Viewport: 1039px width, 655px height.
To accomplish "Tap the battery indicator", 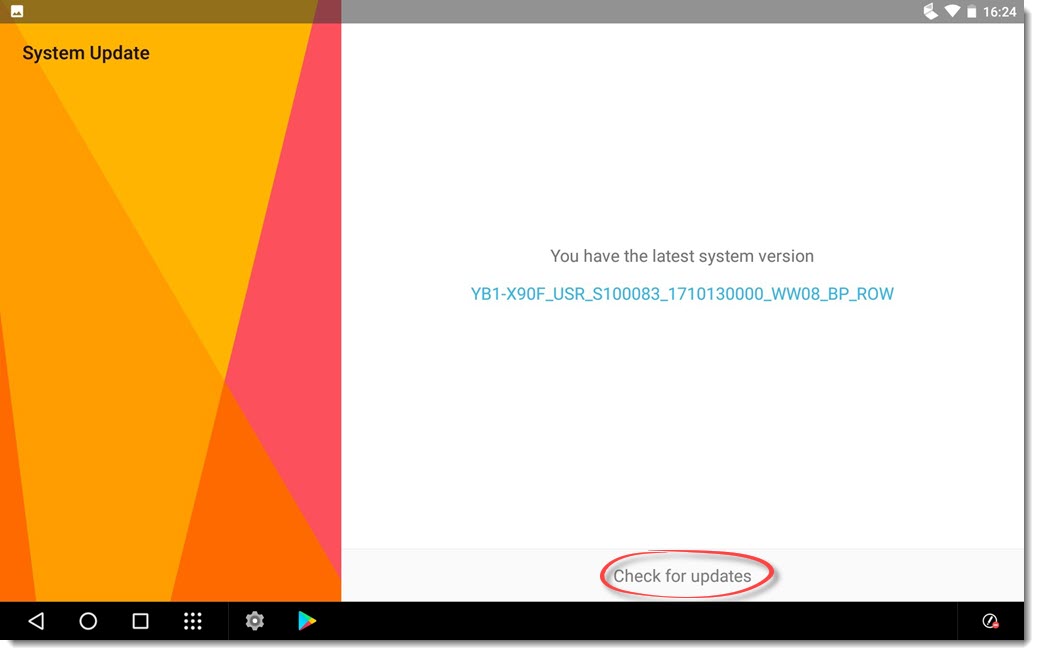I will [x=972, y=12].
